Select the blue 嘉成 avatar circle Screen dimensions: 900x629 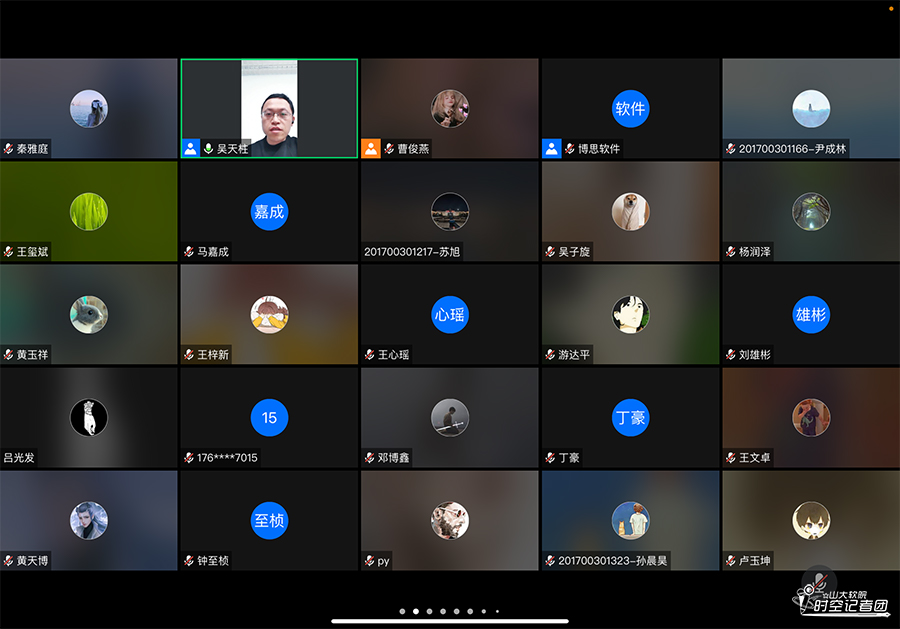269,211
